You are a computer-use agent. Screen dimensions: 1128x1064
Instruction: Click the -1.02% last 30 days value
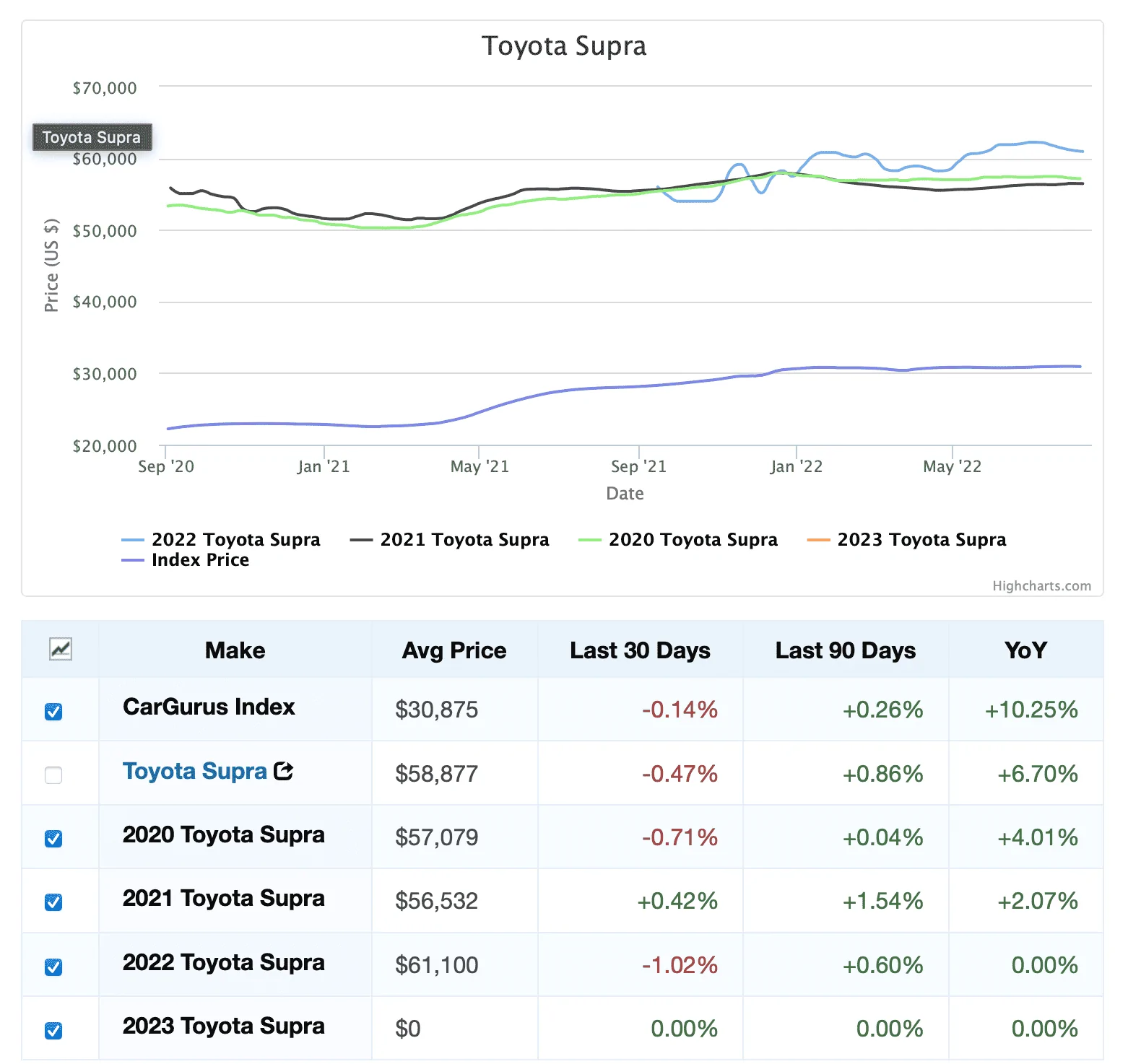pyautogui.click(x=680, y=965)
